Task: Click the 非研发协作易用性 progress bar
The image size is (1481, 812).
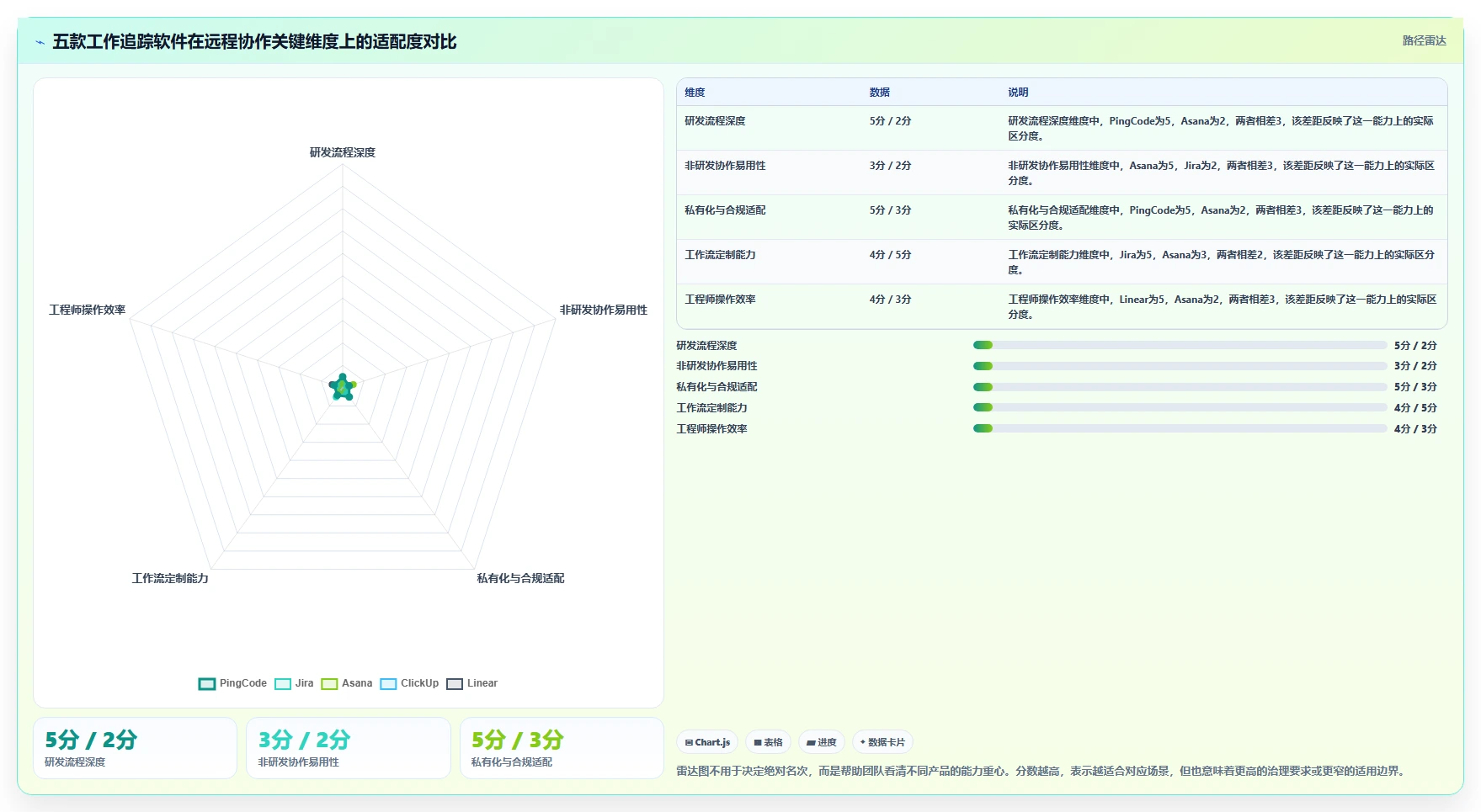Action: (1180, 366)
